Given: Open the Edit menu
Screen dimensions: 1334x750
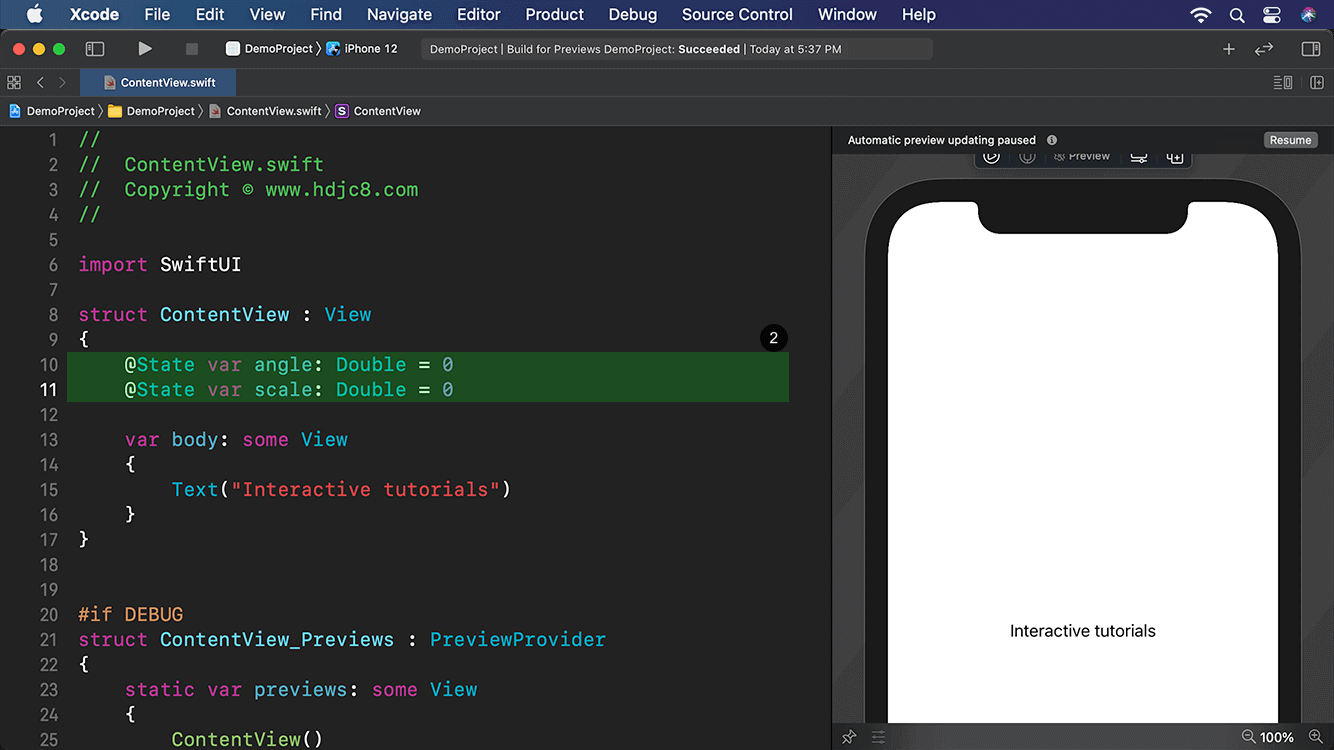Looking at the screenshot, I should [x=210, y=14].
